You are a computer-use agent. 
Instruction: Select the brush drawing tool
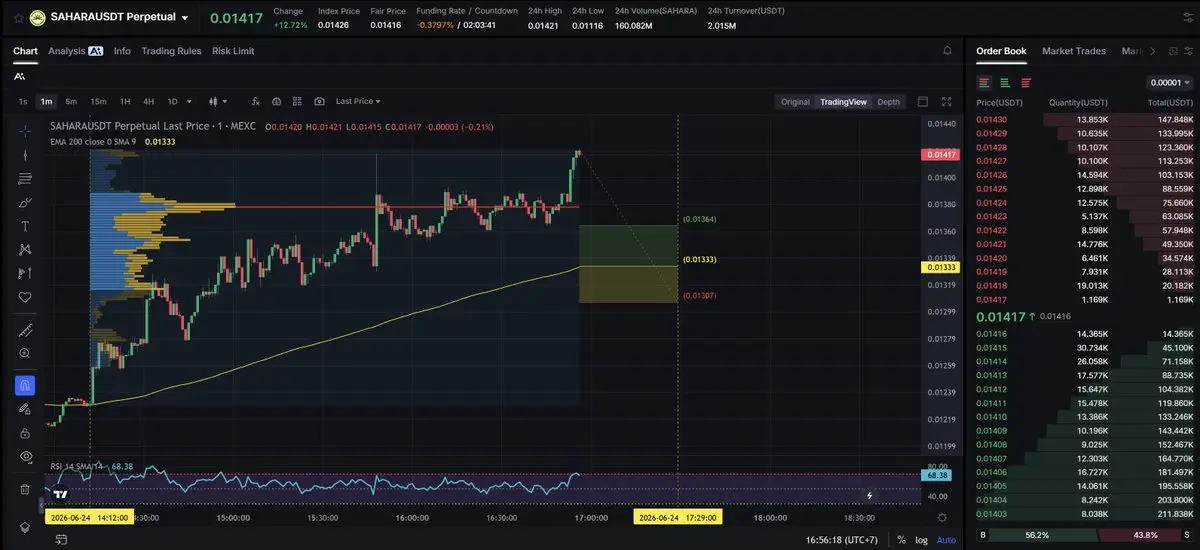coord(25,202)
